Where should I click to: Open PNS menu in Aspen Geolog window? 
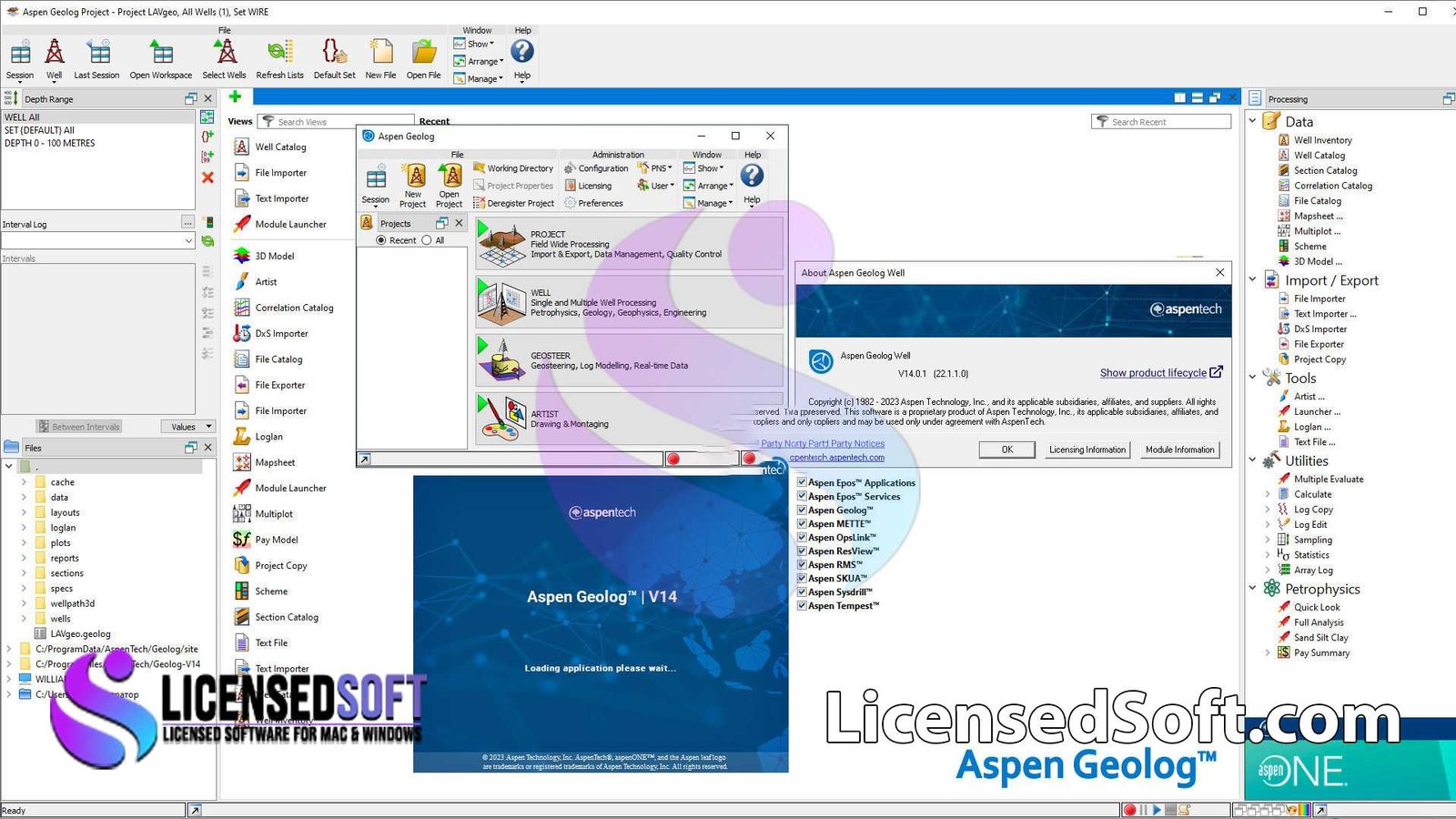tap(655, 168)
